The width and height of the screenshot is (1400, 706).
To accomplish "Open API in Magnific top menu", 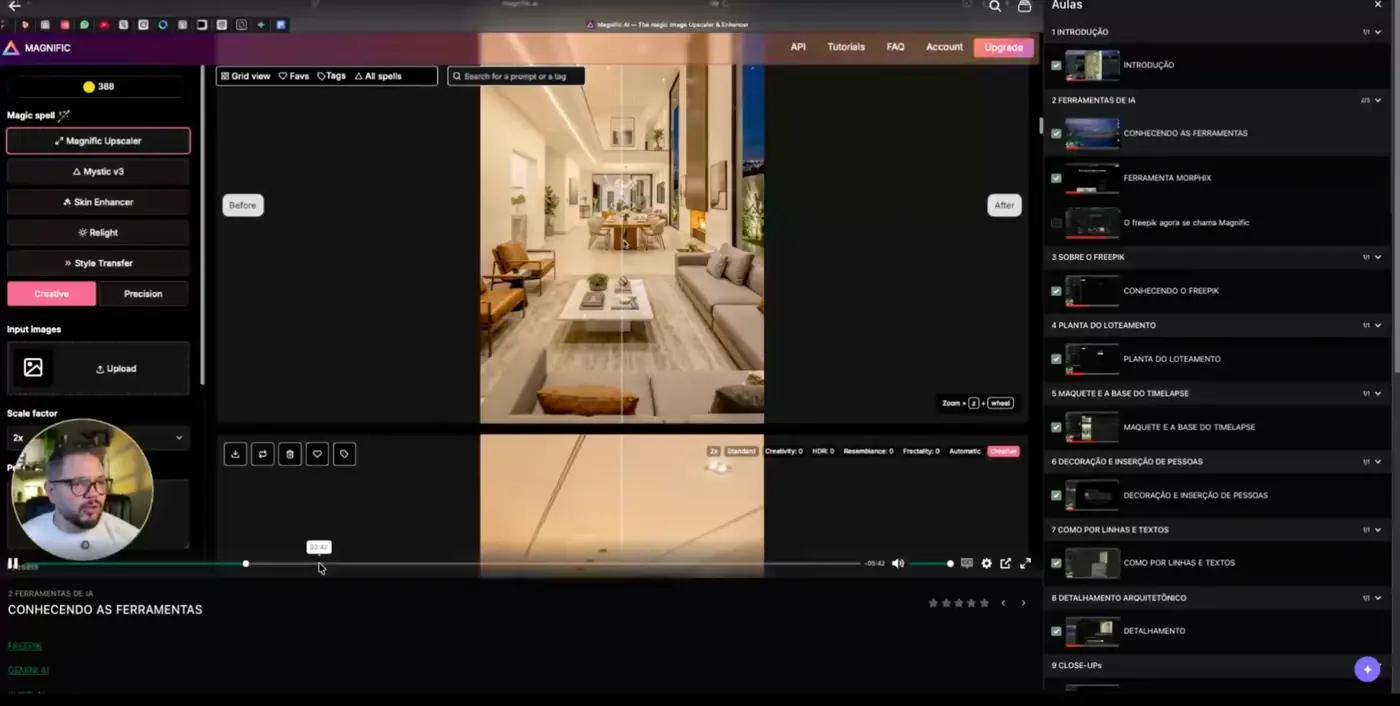I will (x=798, y=47).
